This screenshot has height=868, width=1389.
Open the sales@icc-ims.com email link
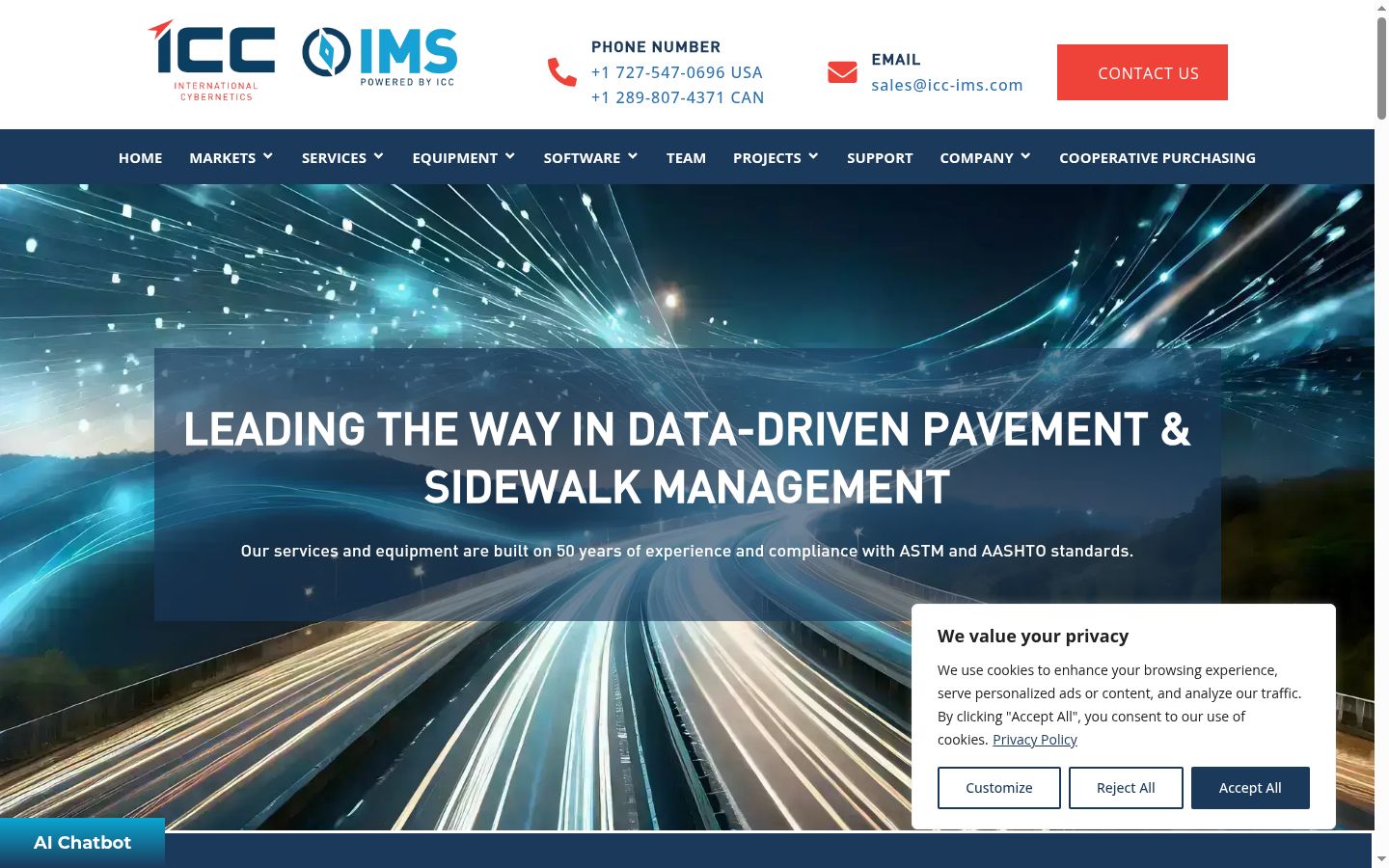pos(947,85)
